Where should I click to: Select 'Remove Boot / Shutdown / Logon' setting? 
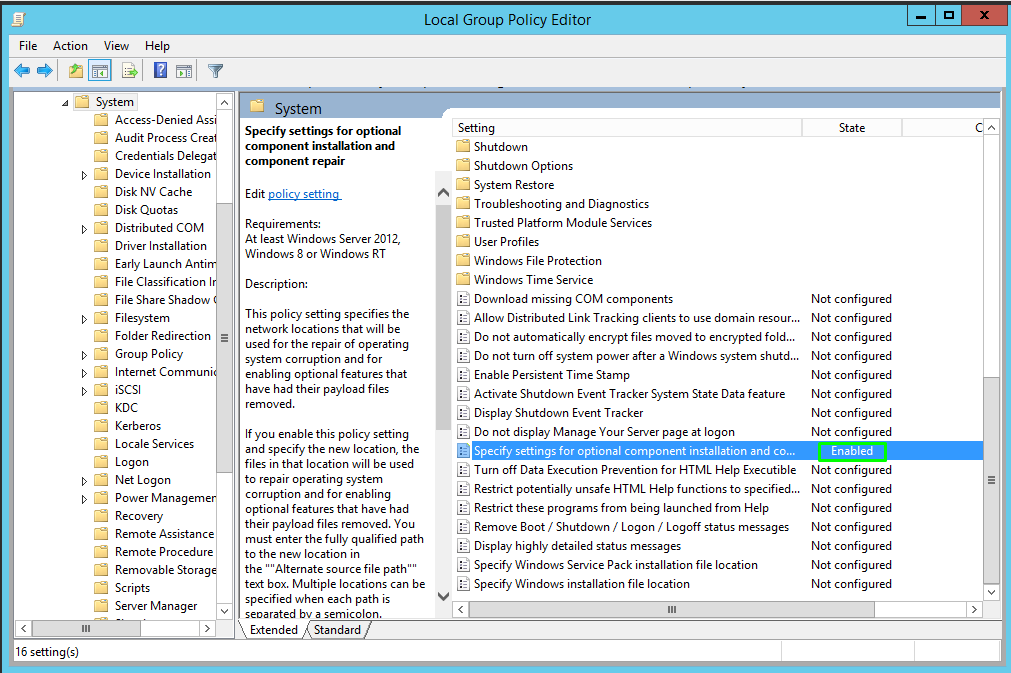718,527
